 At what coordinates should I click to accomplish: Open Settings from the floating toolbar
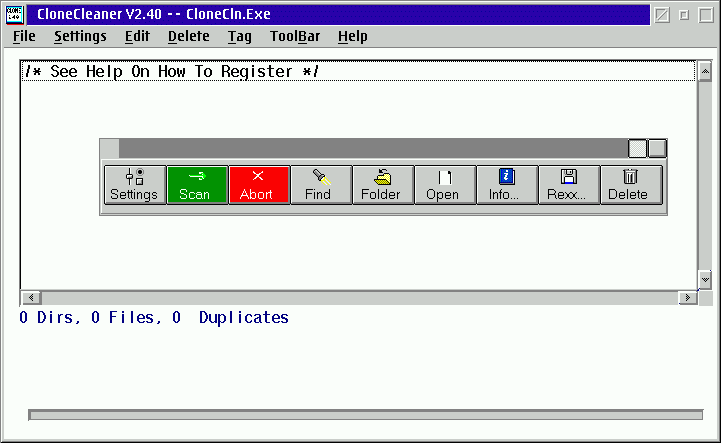click(135, 185)
